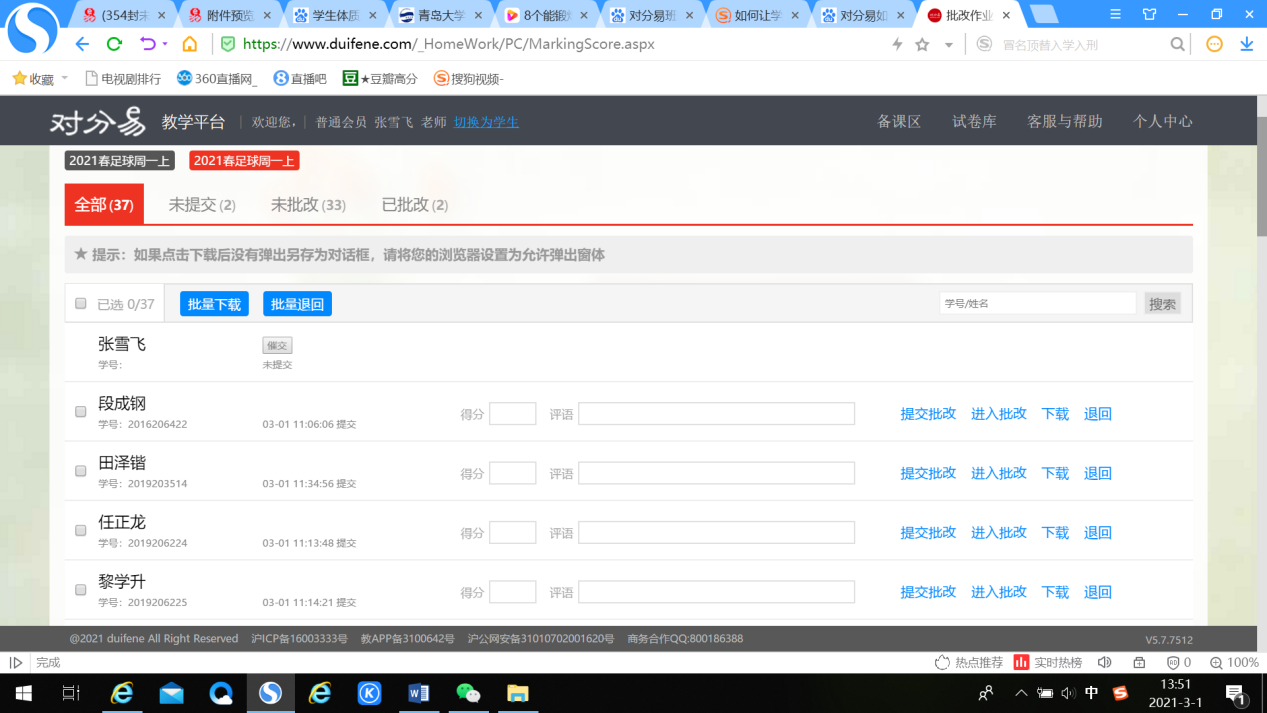Open WeChat from the taskbar

(468, 693)
